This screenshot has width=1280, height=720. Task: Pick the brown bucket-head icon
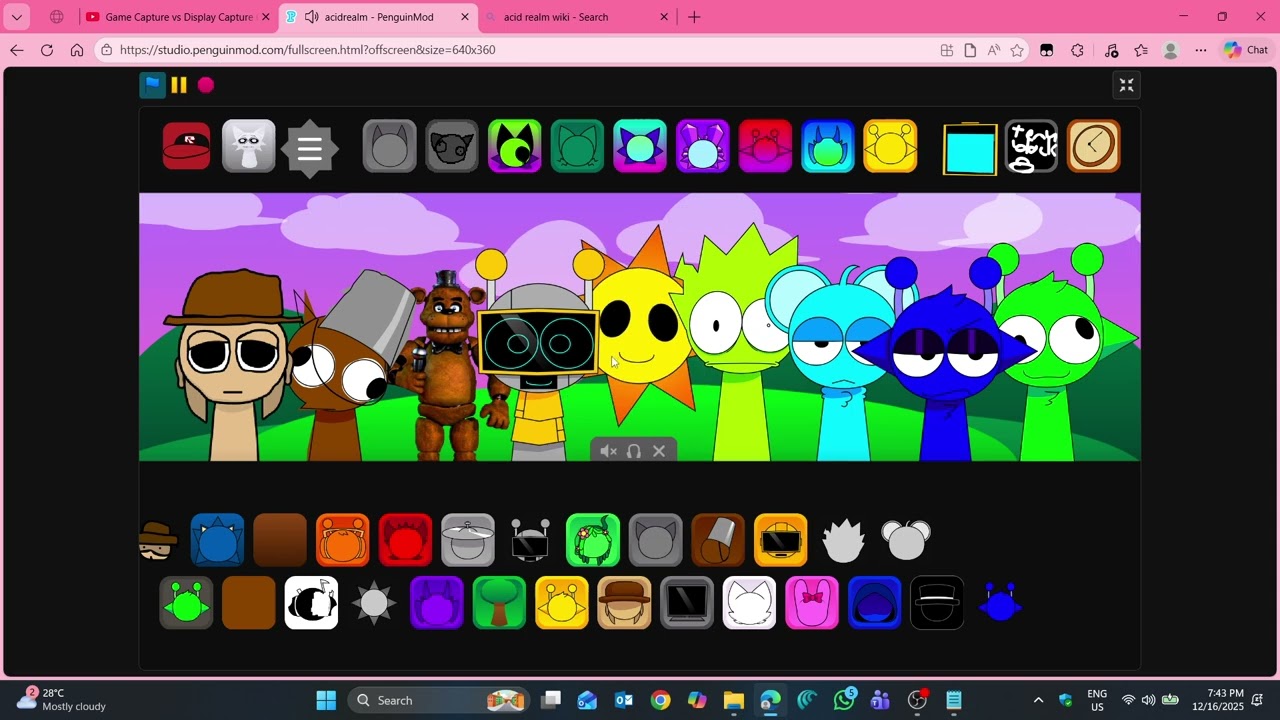[x=718, y=540]
